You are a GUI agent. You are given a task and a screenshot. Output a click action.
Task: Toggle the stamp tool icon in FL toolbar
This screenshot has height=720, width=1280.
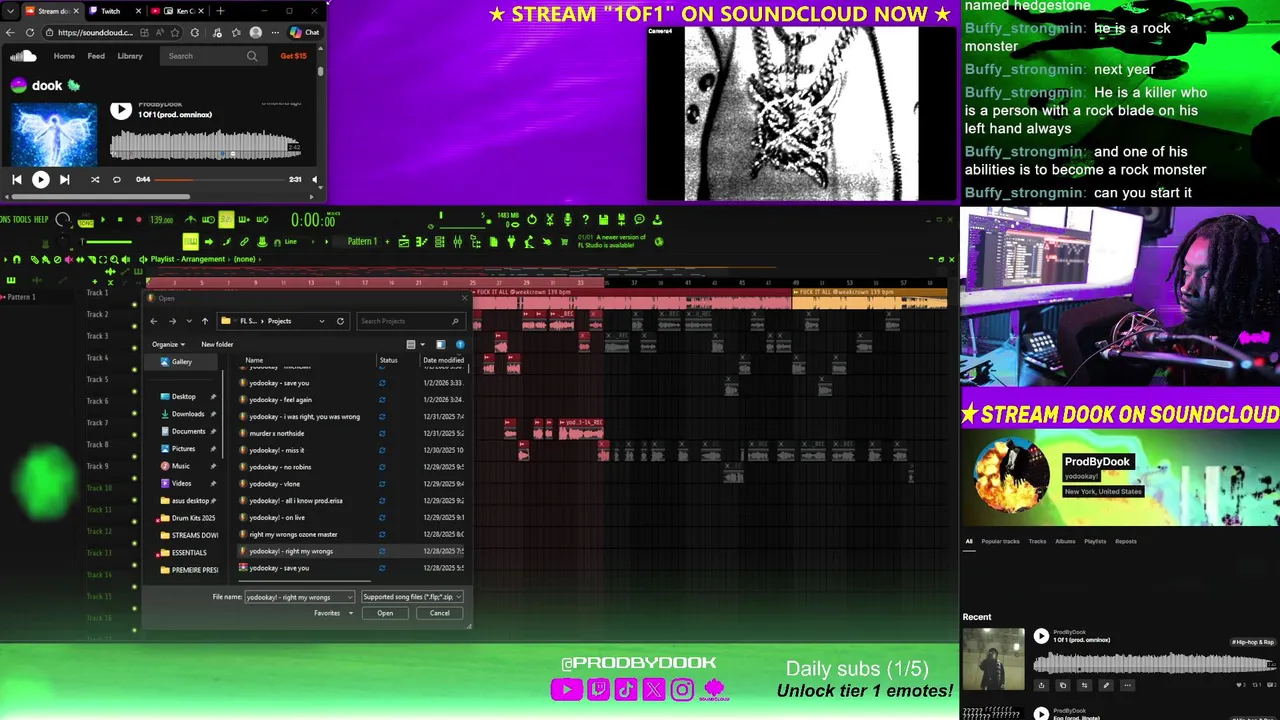coord(263,241)
